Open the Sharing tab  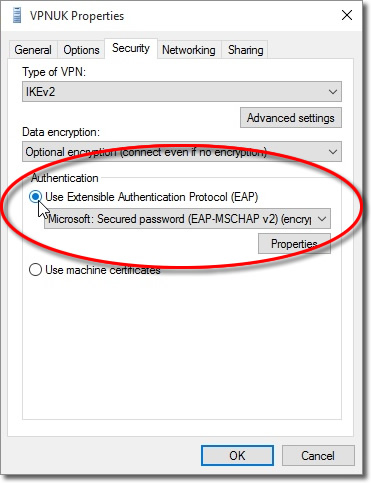[245, 50]
